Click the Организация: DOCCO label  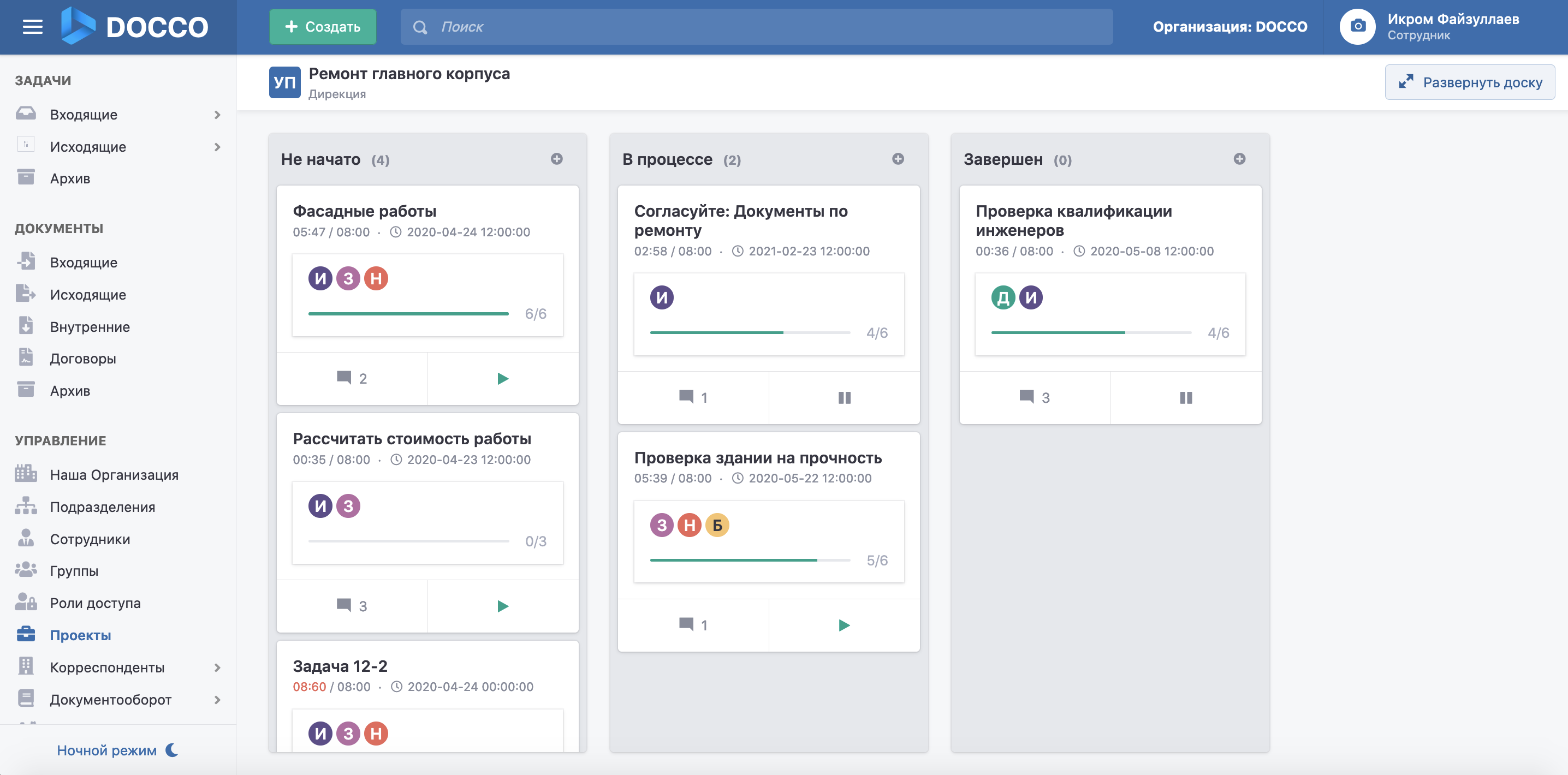coord(1230,27)
